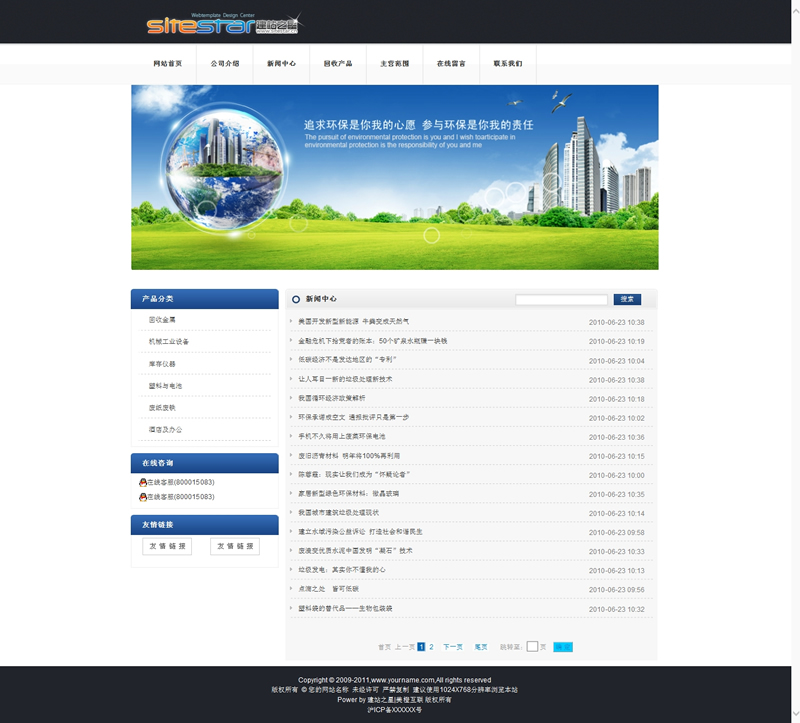
Task: Go to page 2 of news list
Action: click(x=432, y=647)
